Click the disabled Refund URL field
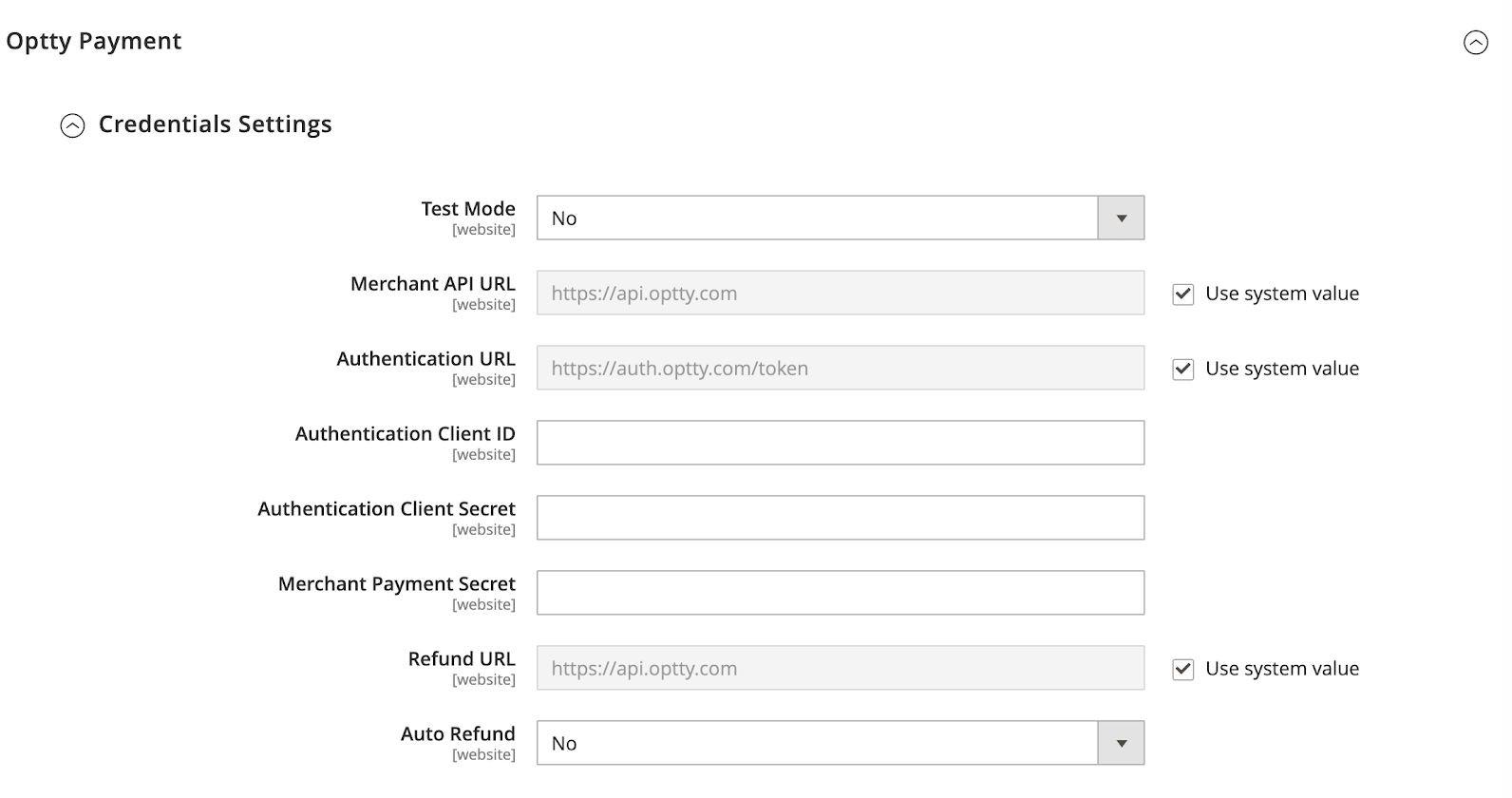The height and width of the screenshot is (798, 1512). tap(840, 668)
